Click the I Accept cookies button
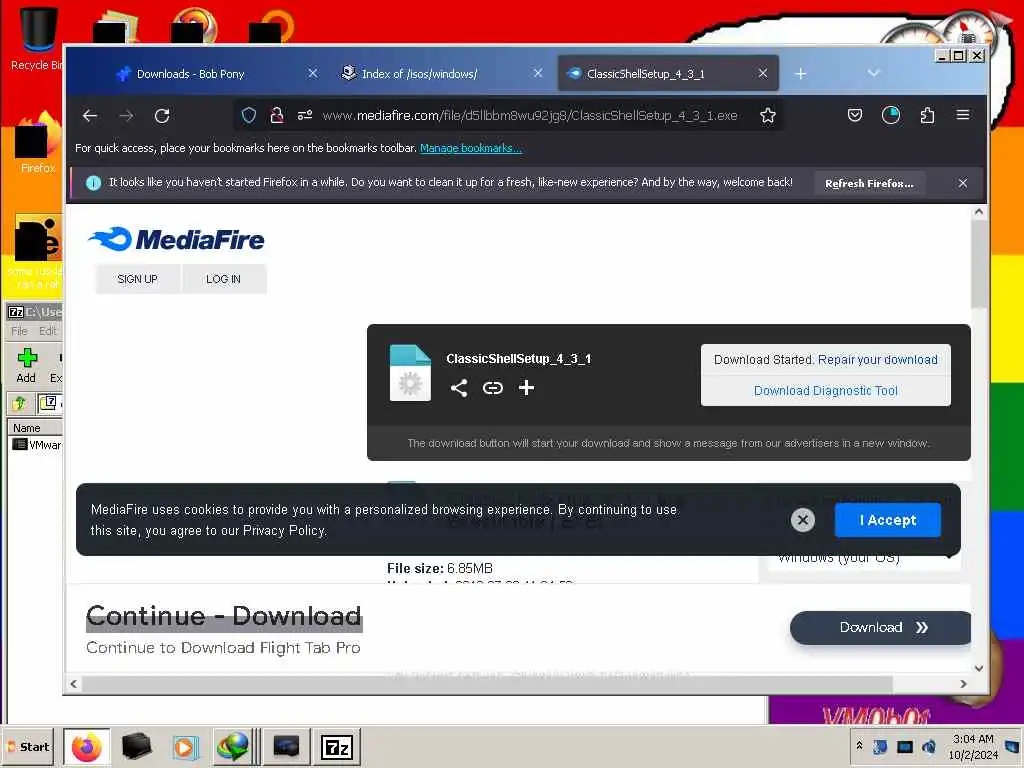The height and width of the screenshot is (768, 1024). 888,520
